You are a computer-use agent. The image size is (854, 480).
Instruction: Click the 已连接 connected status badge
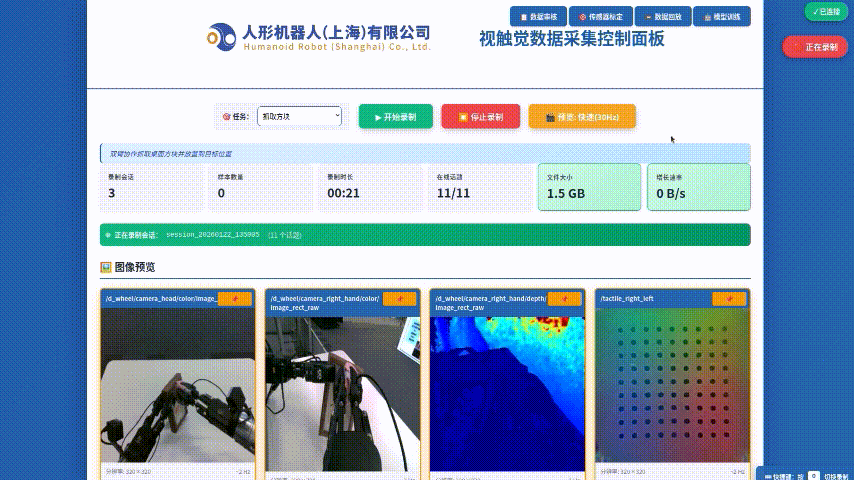(x=826, y=11)
